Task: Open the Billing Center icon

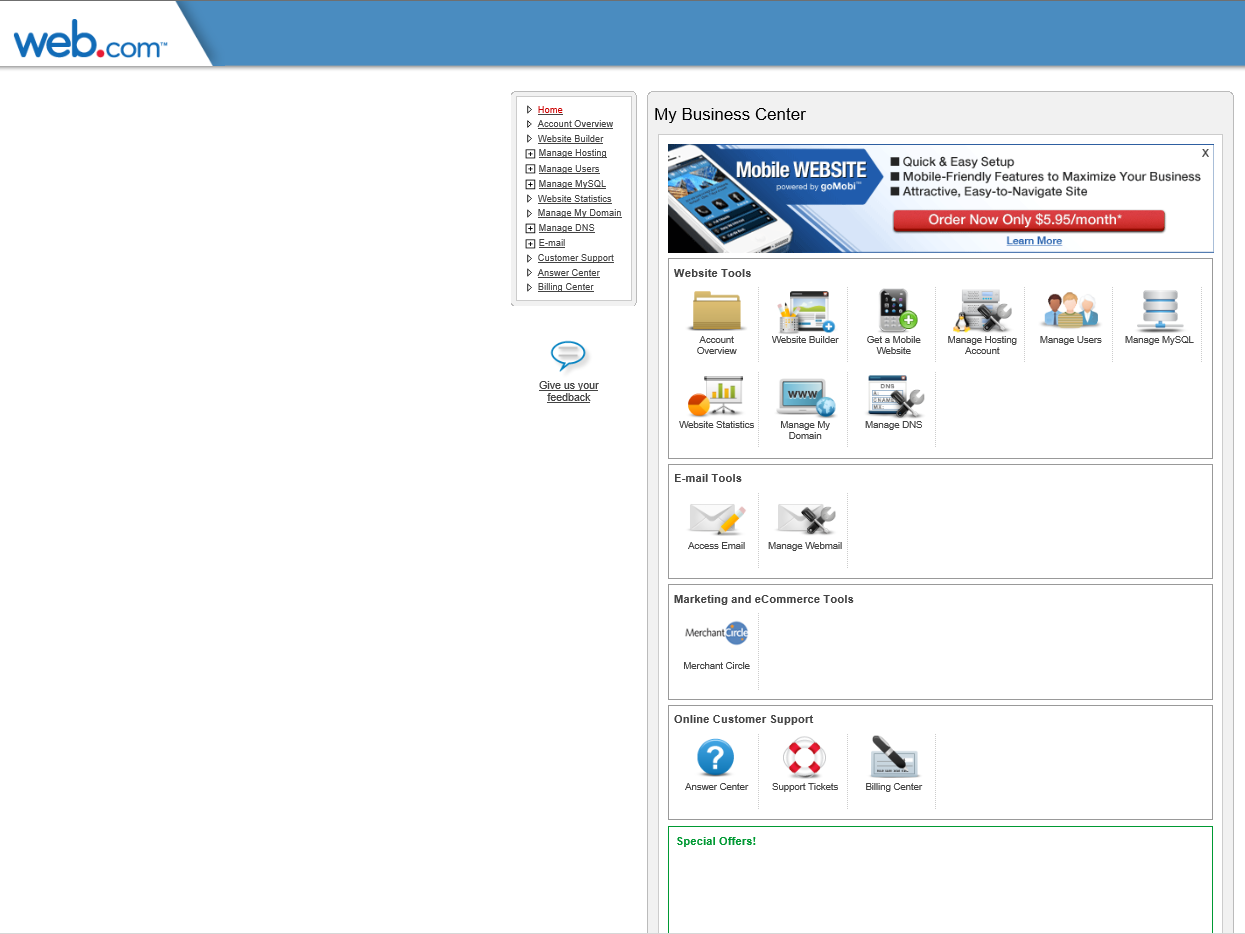Action: point(894,757)
